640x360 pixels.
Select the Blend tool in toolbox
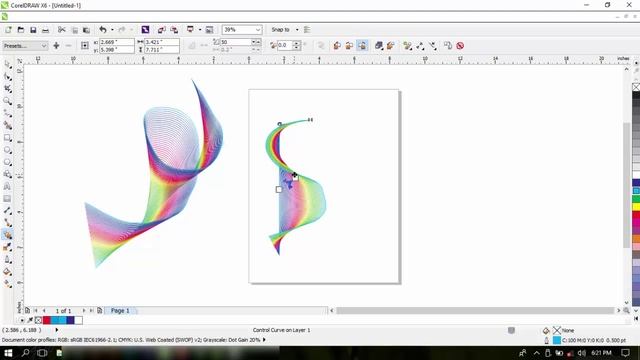(x=7, y=235)
